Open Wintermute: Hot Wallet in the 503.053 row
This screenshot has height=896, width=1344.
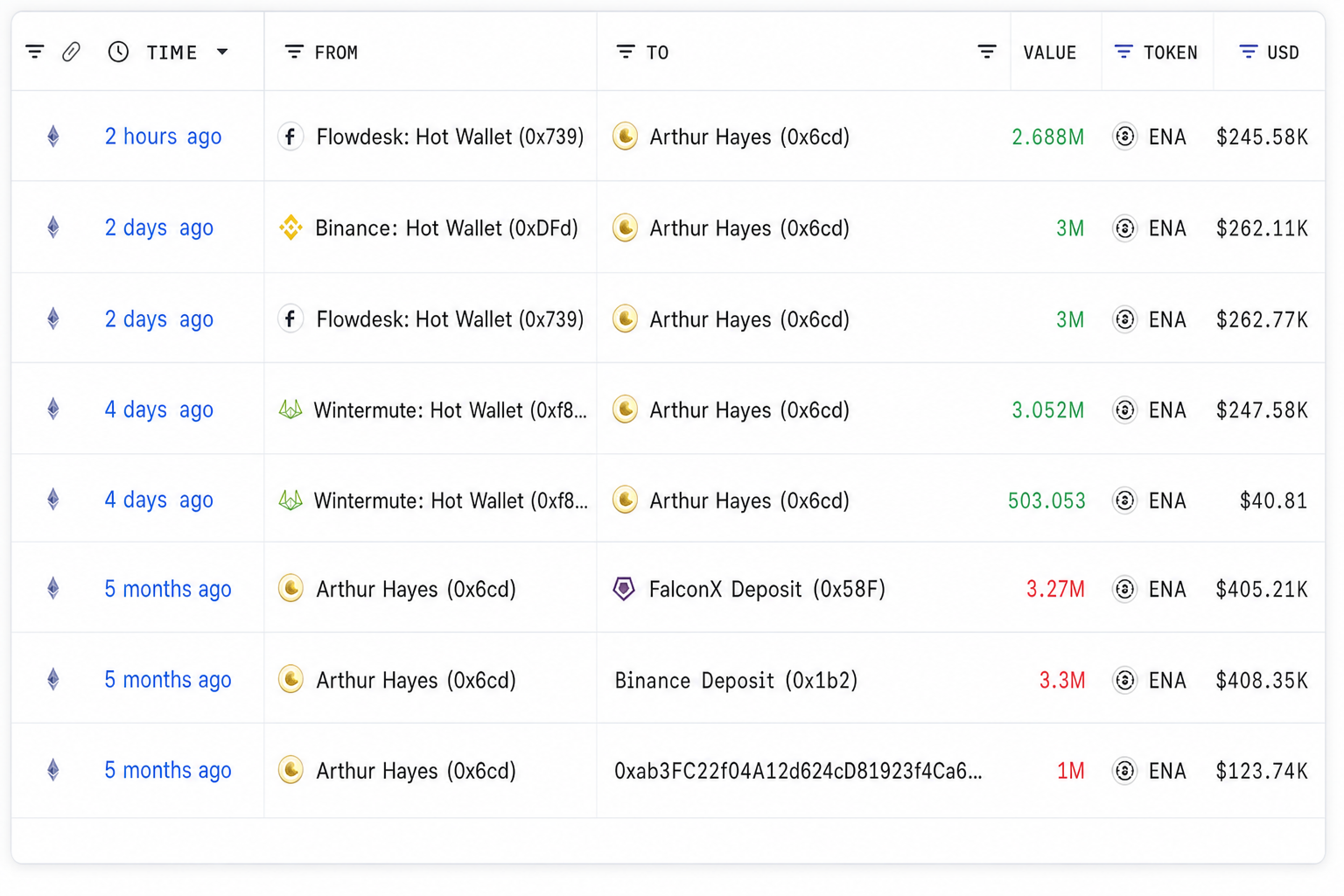(451, 500)
